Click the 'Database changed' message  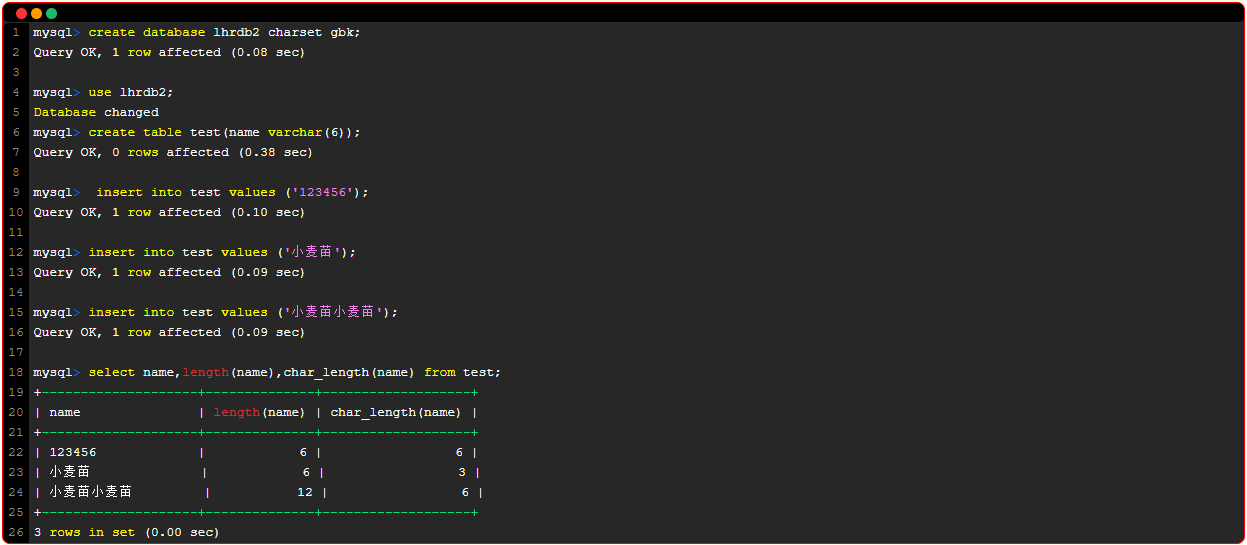point(96,112)
